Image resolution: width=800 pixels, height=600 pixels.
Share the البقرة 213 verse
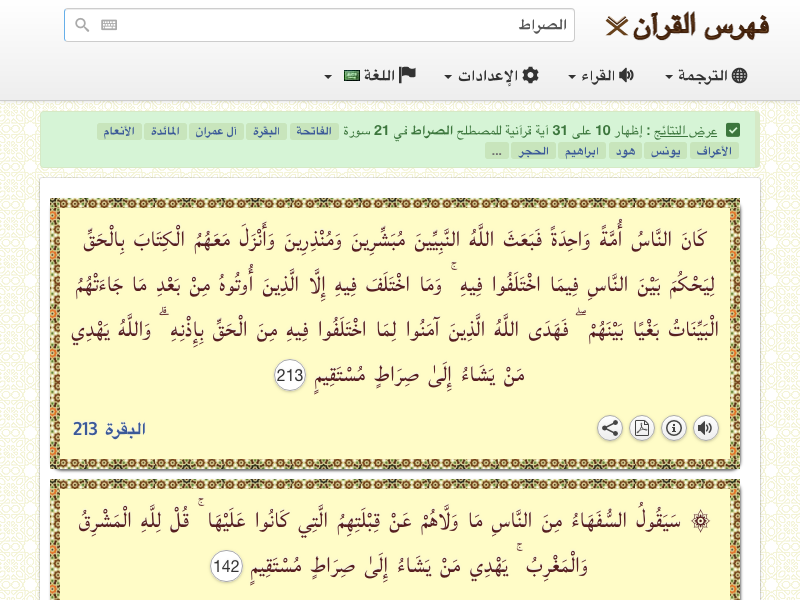pyautogui.click(x=610, y=428)
